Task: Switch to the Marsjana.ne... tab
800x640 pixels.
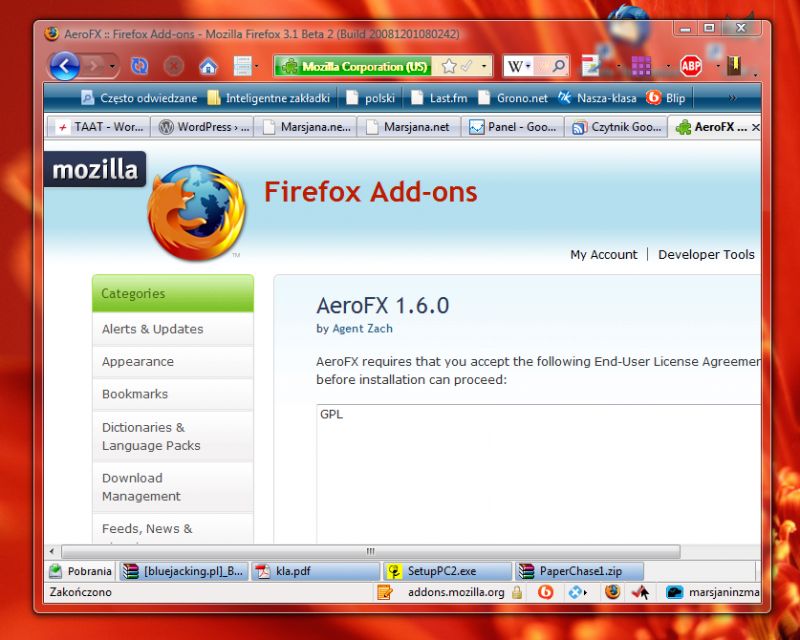Action: click(x=306, y=127)
